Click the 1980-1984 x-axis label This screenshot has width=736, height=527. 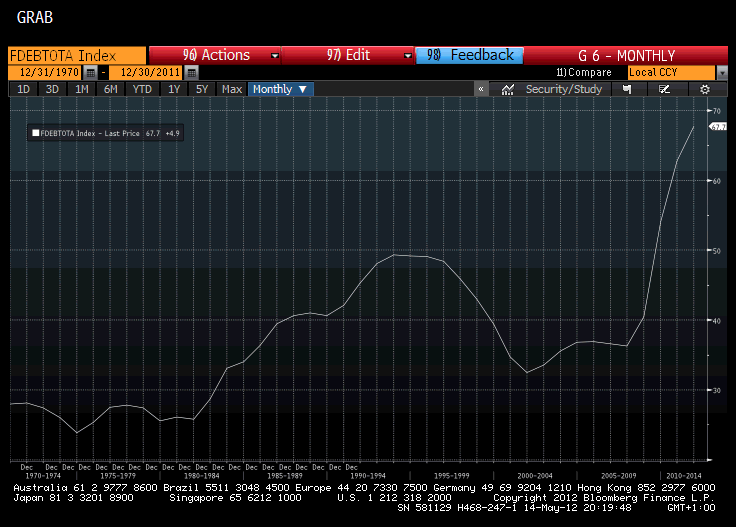pos(201,475)
